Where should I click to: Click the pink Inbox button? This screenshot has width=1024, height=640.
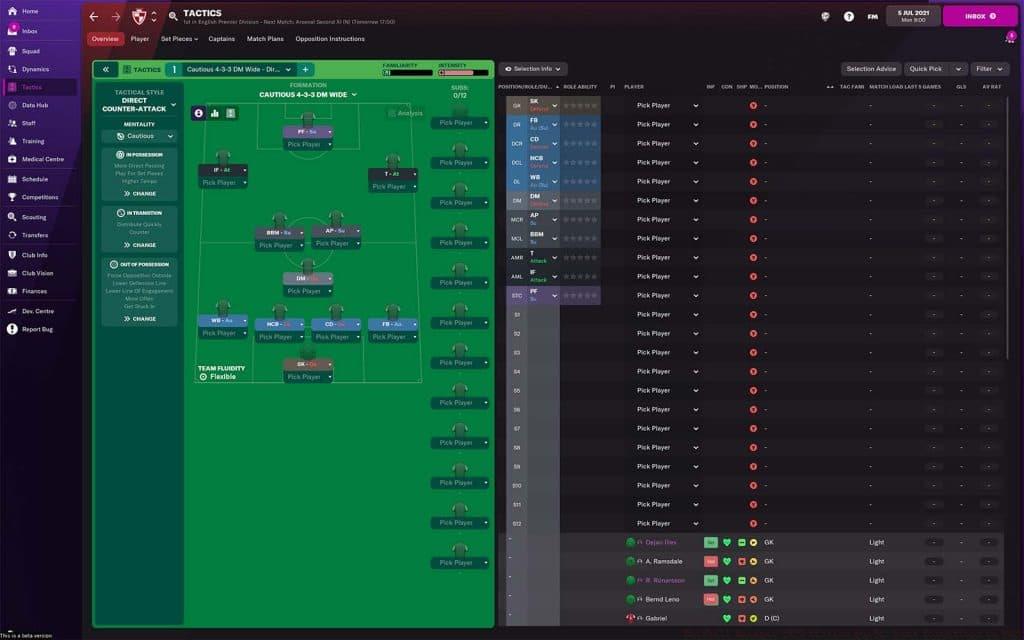click(979, 17)
